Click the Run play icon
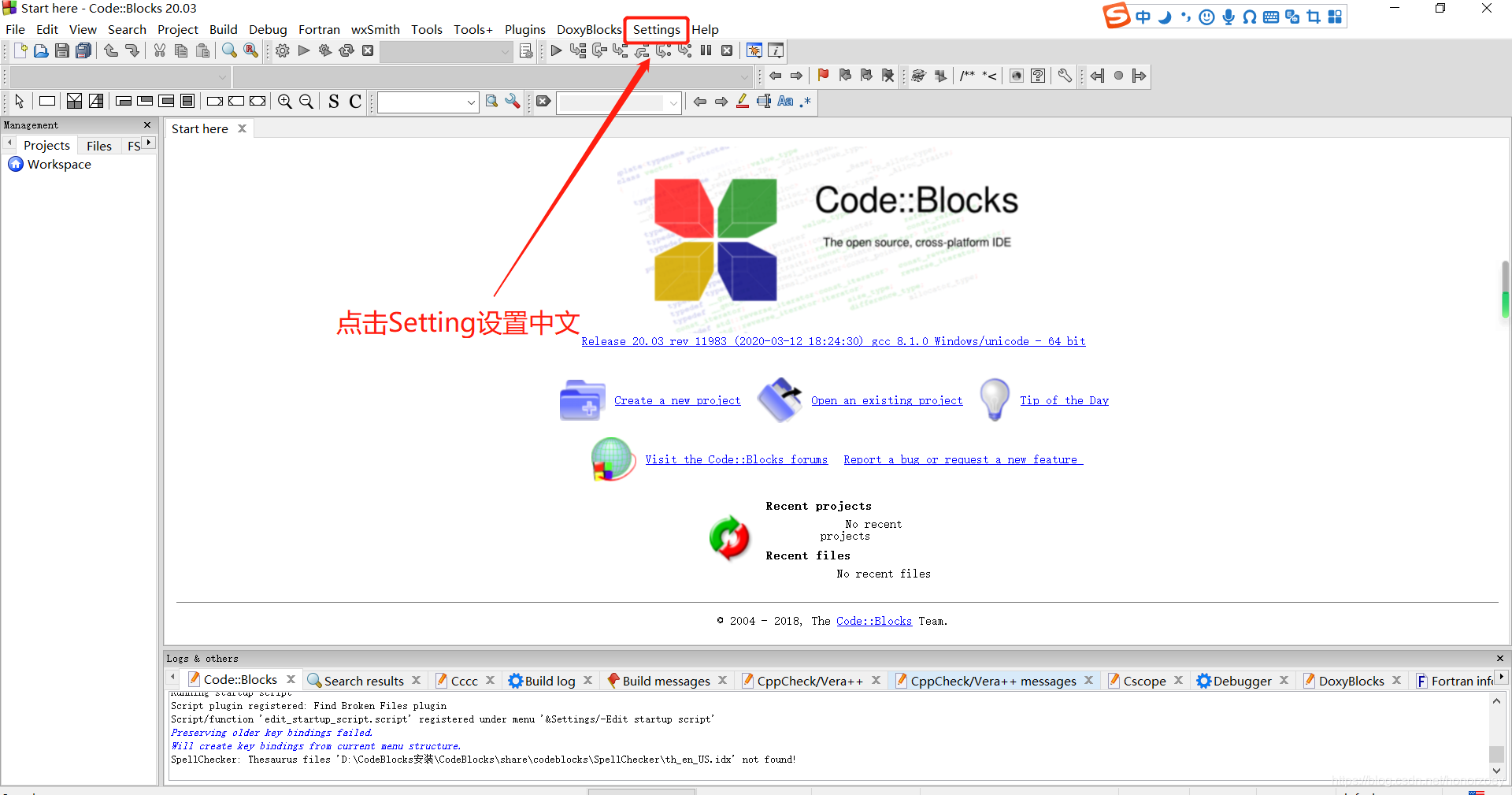1512x795 pixels. 304,51
